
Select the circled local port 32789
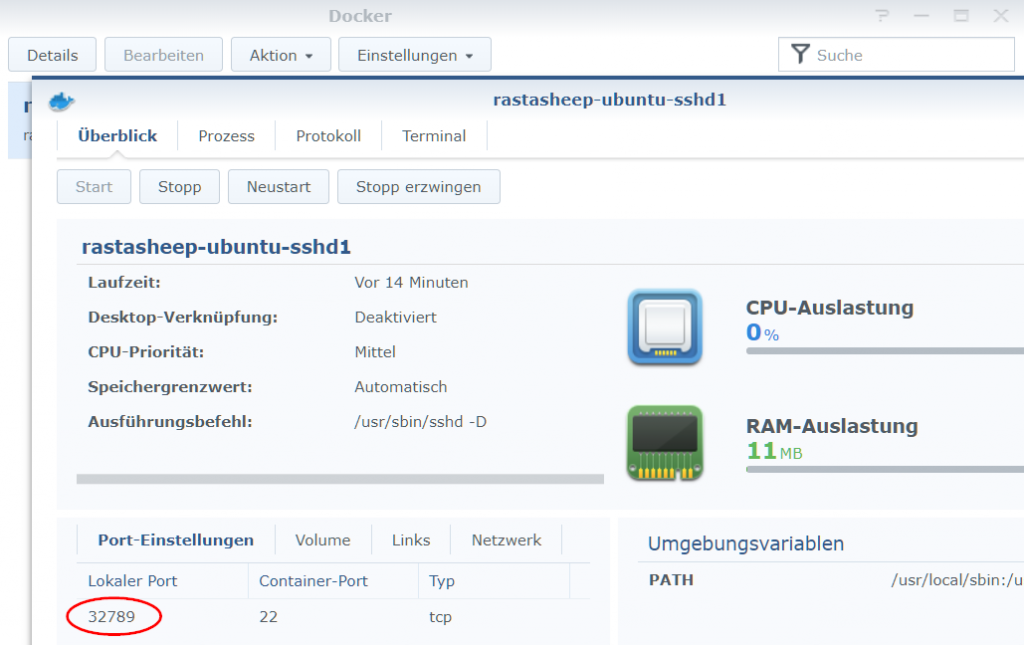coord(113,617)
